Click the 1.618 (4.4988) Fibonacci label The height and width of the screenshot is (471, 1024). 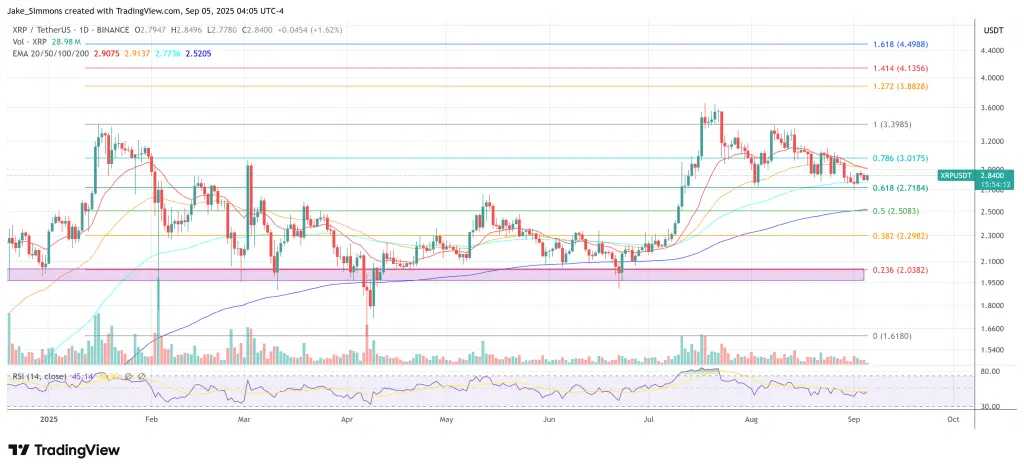[x=901, y=44]
